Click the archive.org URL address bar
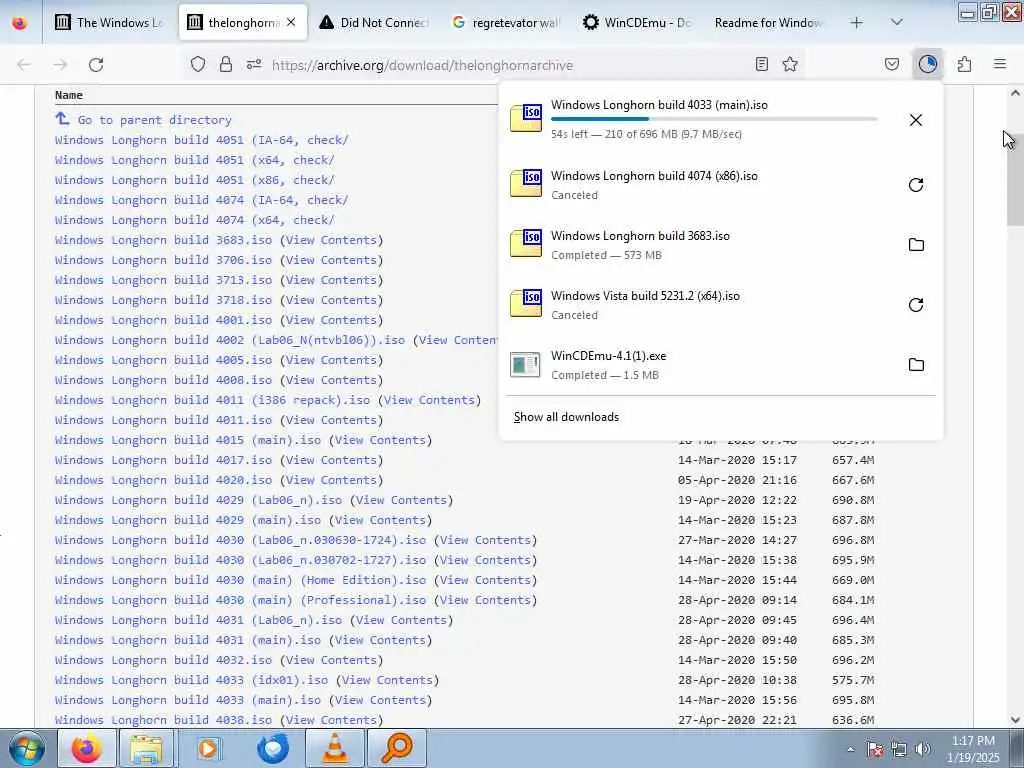 click(x=422, y=65)
